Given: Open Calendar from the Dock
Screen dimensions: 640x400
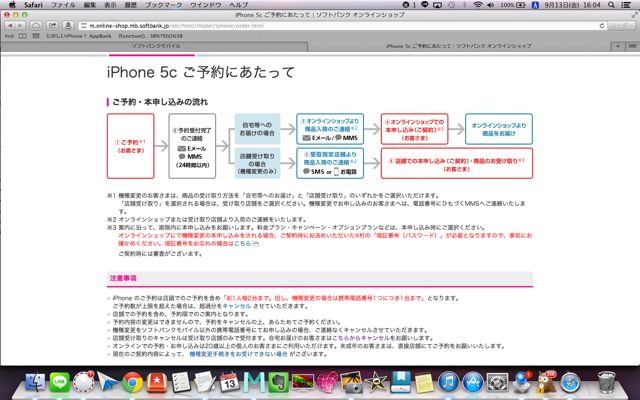Looking at the screenshot, I should click(229, 382).
